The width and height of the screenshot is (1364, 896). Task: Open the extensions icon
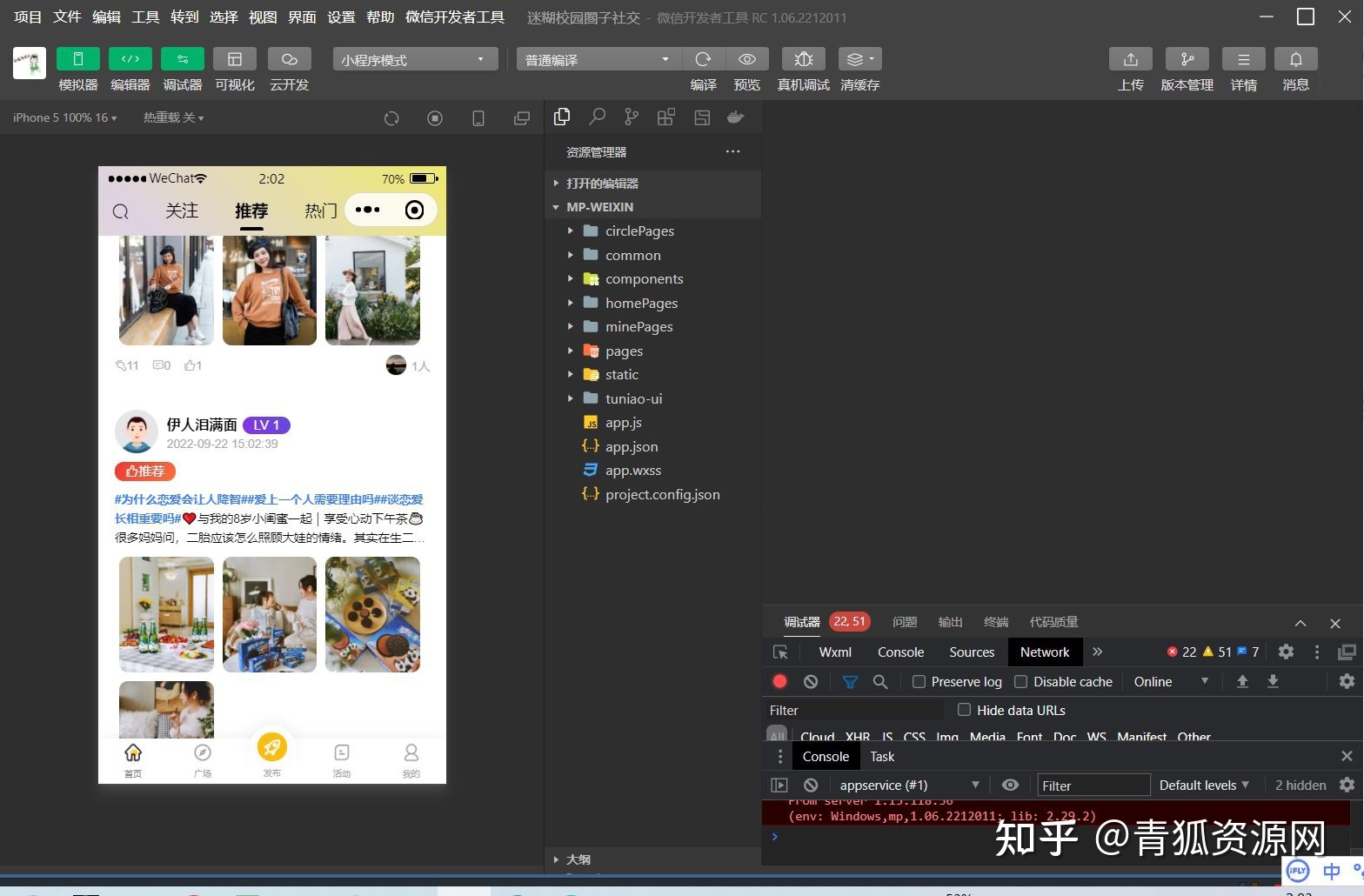click(666, 117)
